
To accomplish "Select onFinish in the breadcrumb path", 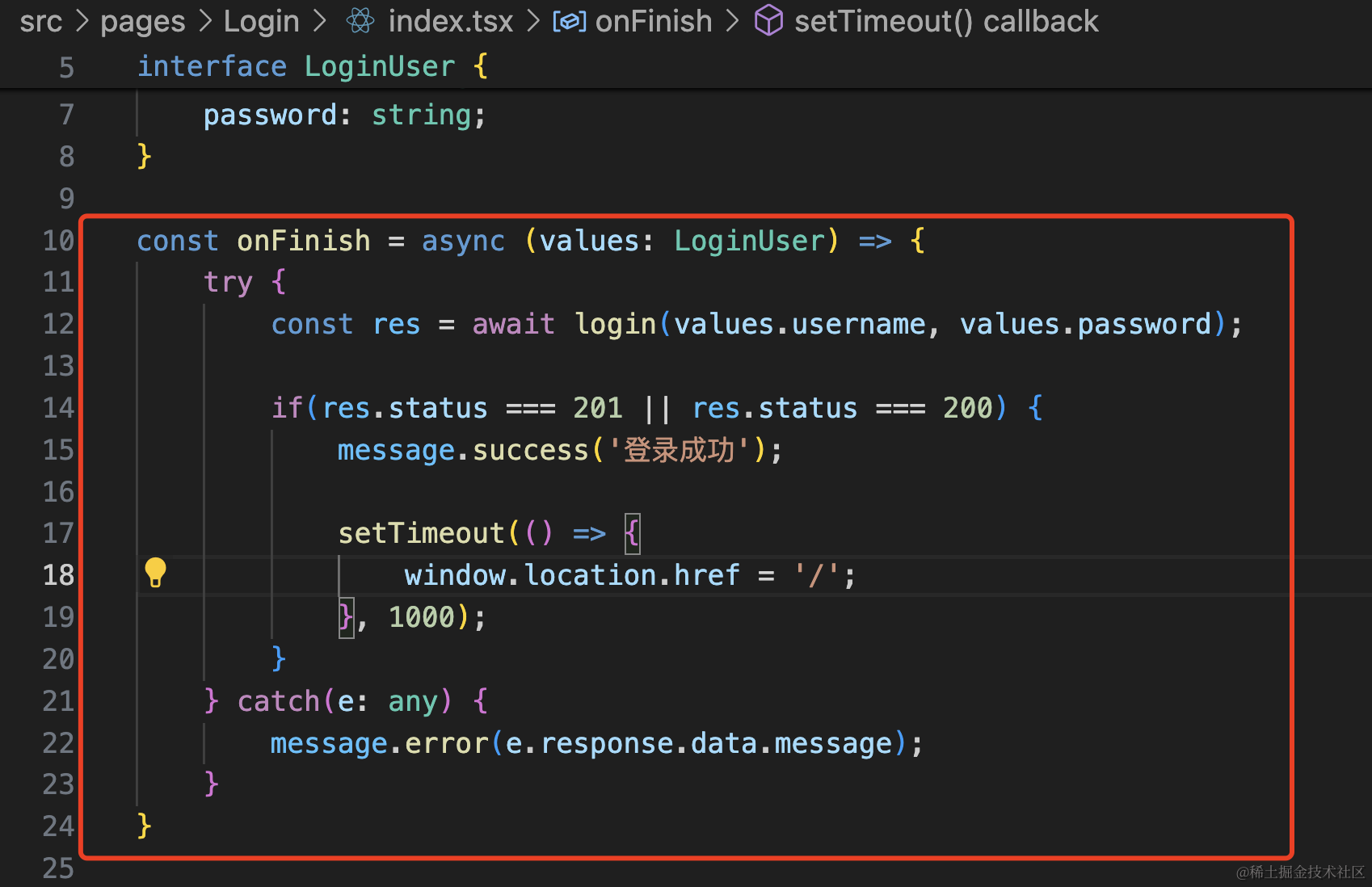I will [654, 21].
